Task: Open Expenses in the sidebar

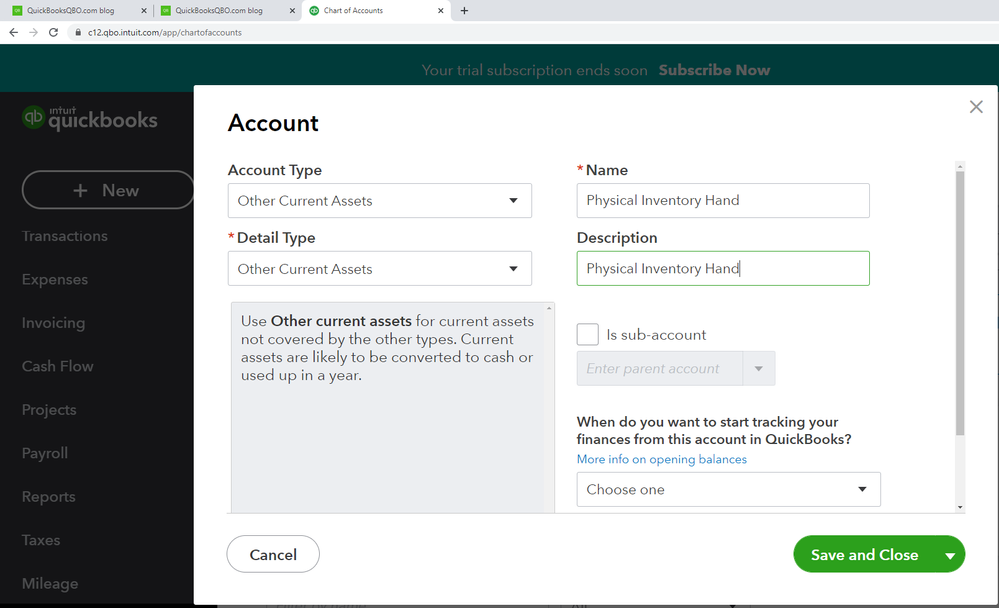Action: point(55,279)
